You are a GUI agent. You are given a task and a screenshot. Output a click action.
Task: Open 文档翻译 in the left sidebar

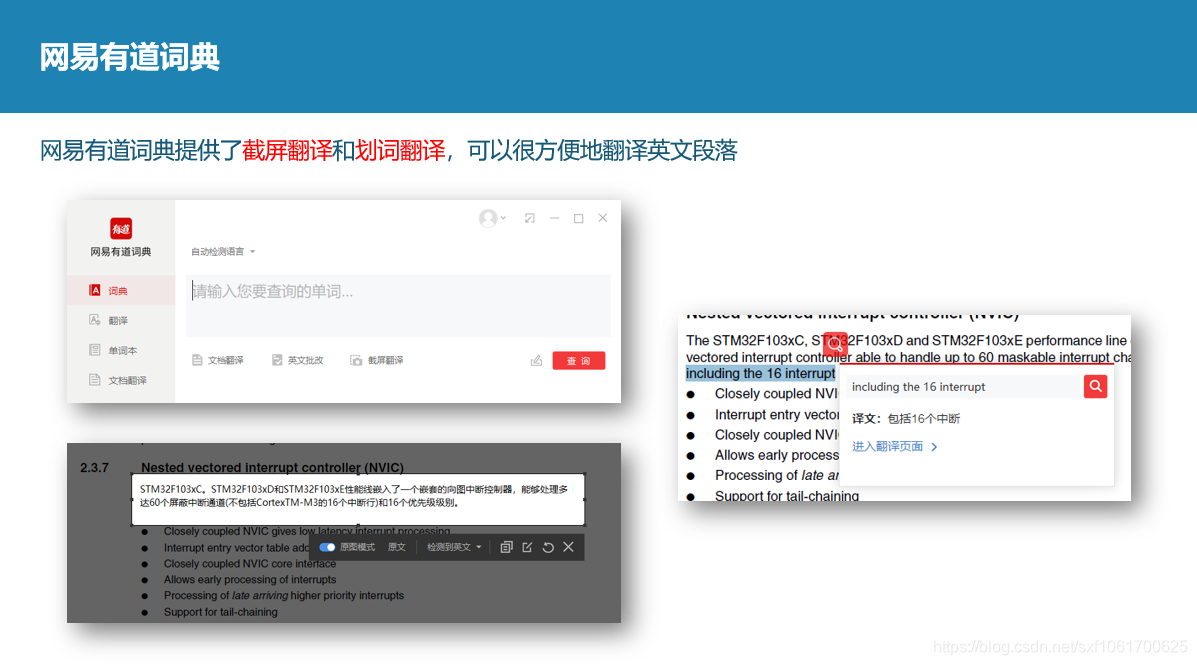click(x=121, y=380)
